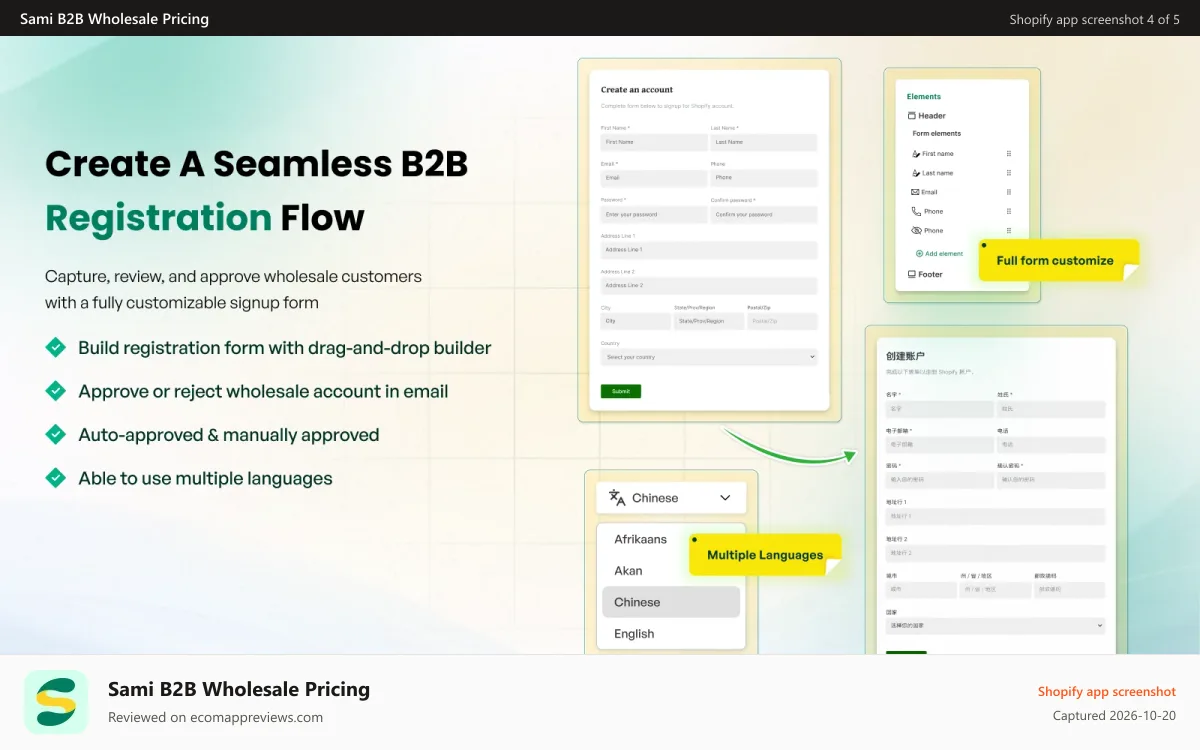Click the visible Phone handset icon in Elements
Screen dimensions: 1200x750
pyautogui.click(x=916, y=211)
